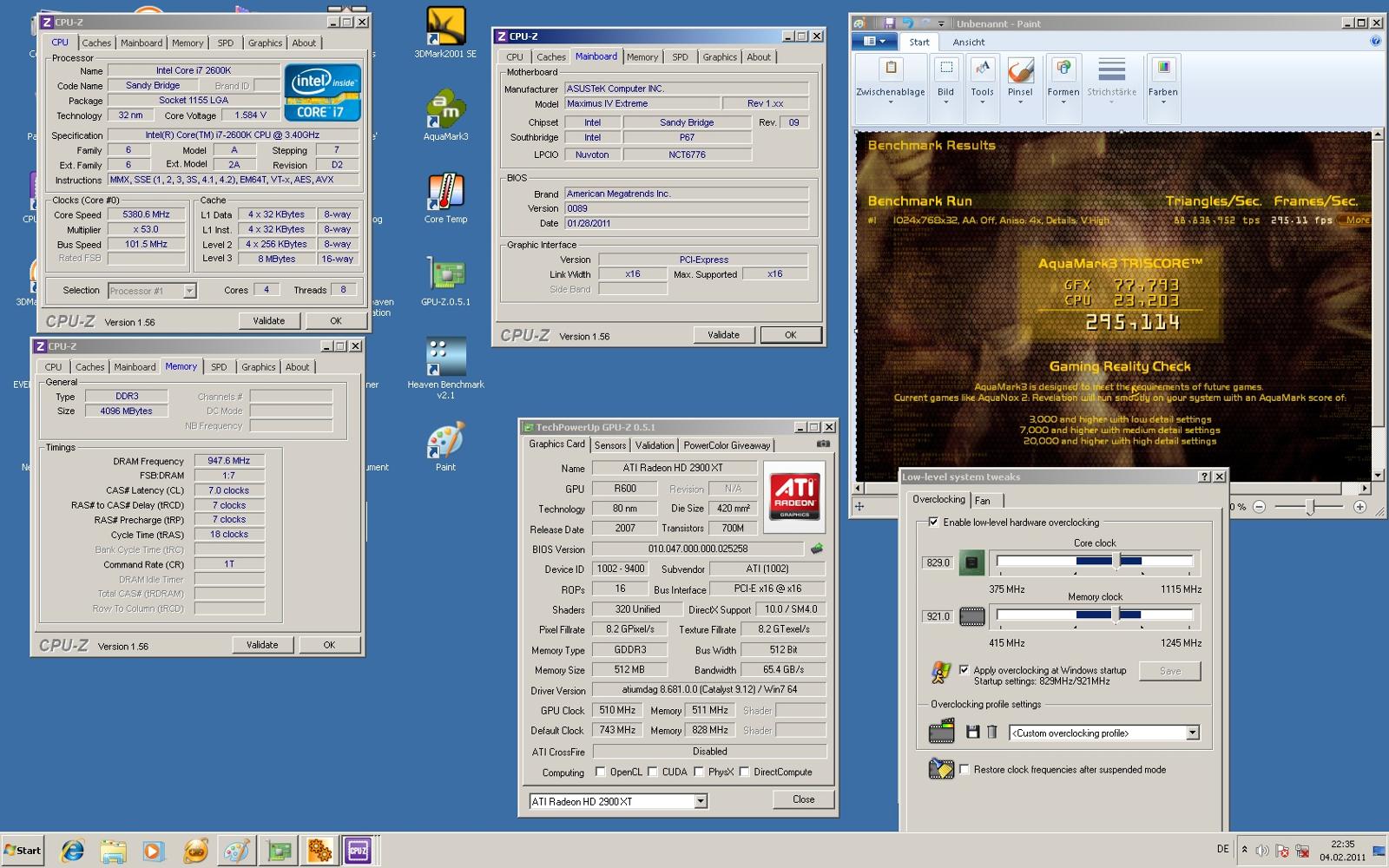Open Windows Media Player taskbar icon
Image resolution: width=1389 pixels, height=868 pixels.
(x=153, y=851)
